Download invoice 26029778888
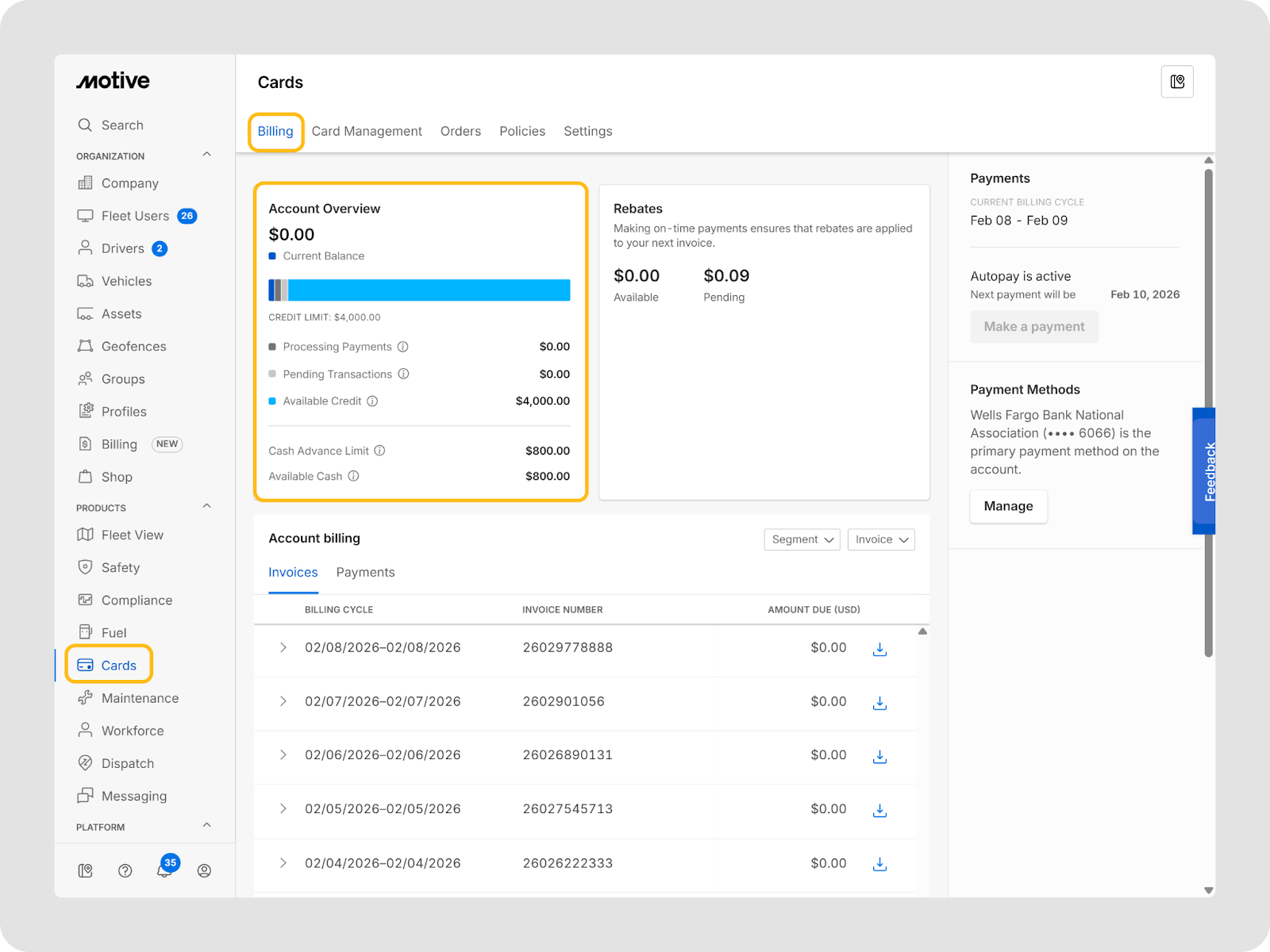This screenshot has height=952, width=1270. [879, 649]
